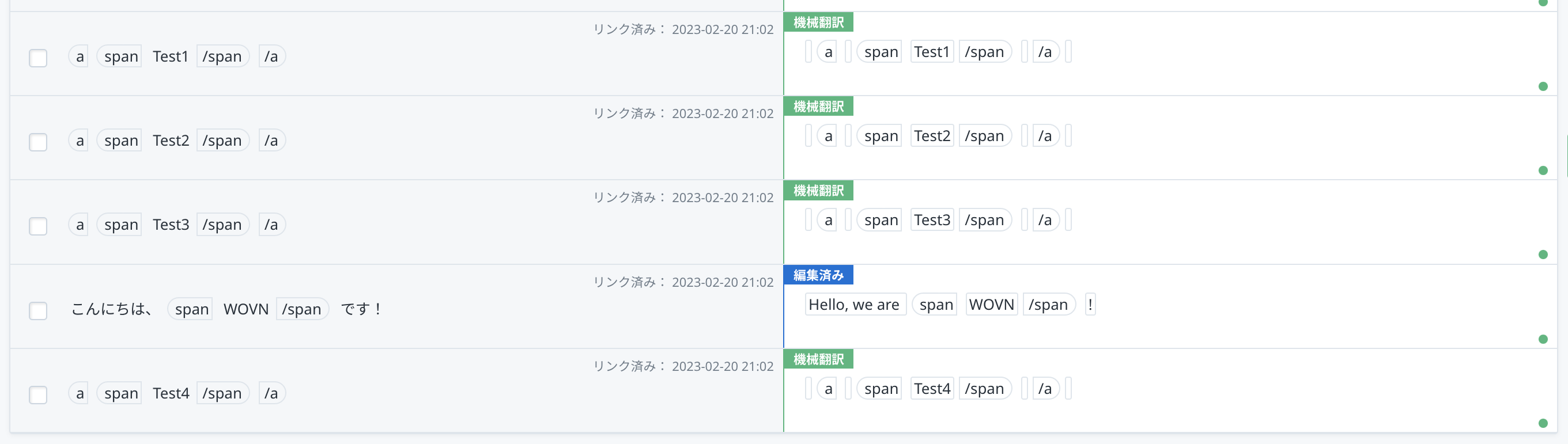Image resolution: width=1568 pixels, height=444 pixels.
Task: Click the blue 編集済み status badge
Action: (818, 275)
